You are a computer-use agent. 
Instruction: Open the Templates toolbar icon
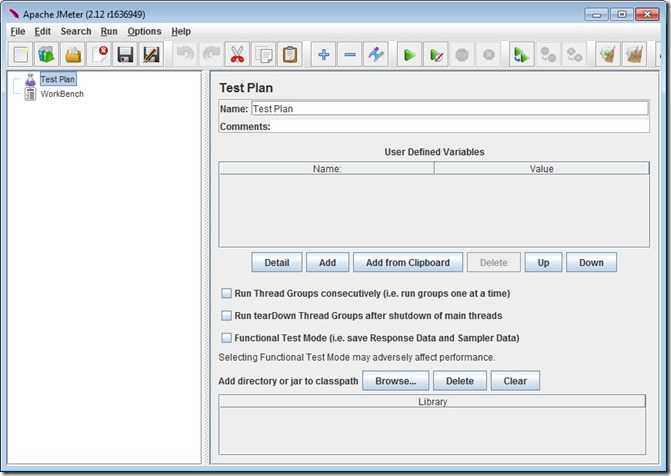click(47, 54)
